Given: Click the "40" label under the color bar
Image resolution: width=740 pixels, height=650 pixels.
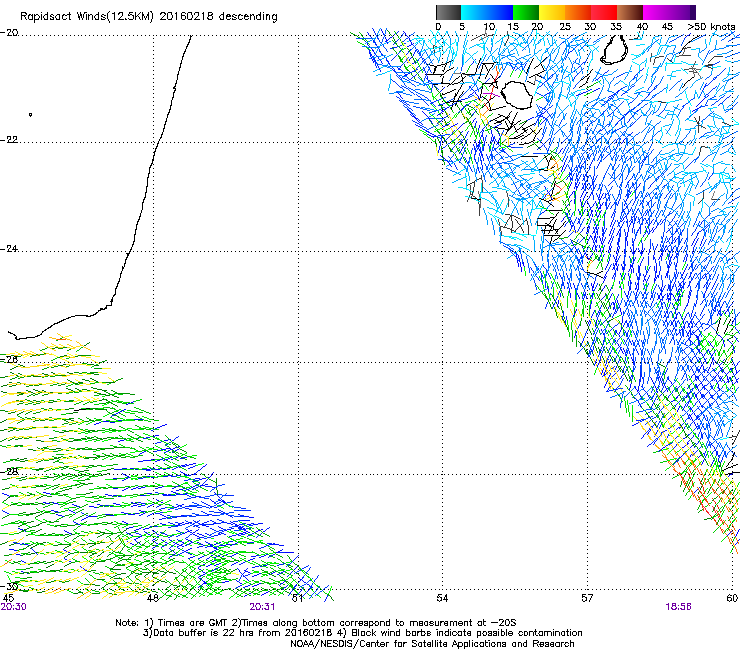Looking at the screenshot, I should (642, 27).
